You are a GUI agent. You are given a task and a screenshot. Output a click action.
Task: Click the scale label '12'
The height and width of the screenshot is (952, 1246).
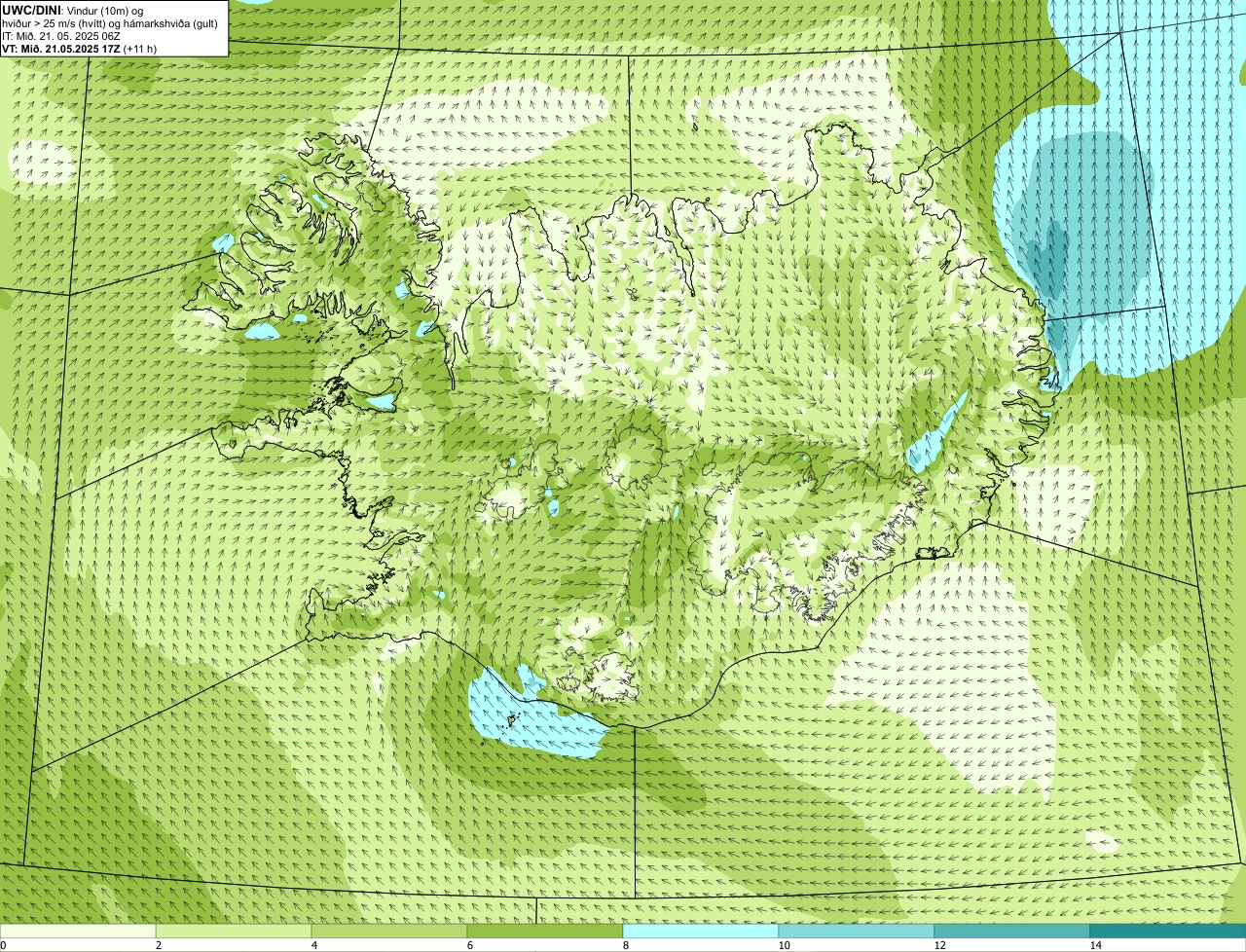tap(939, 945)
